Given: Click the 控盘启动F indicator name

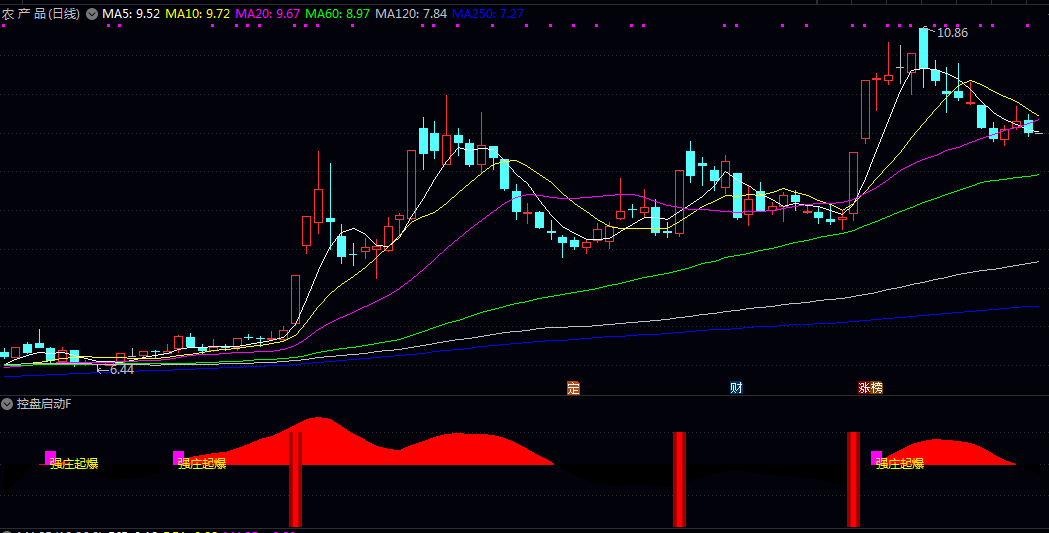Looking at the screenshot, I should [x=44, y=404].
